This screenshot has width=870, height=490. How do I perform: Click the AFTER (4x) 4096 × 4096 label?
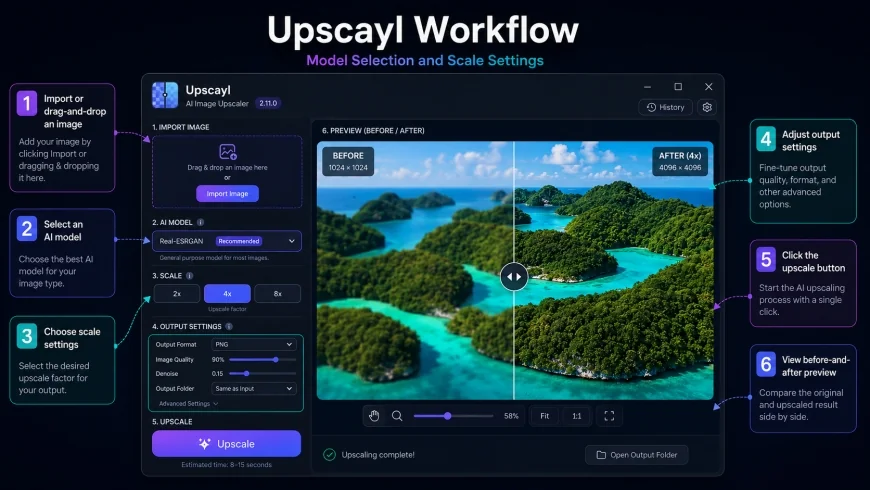pos(680,161)
